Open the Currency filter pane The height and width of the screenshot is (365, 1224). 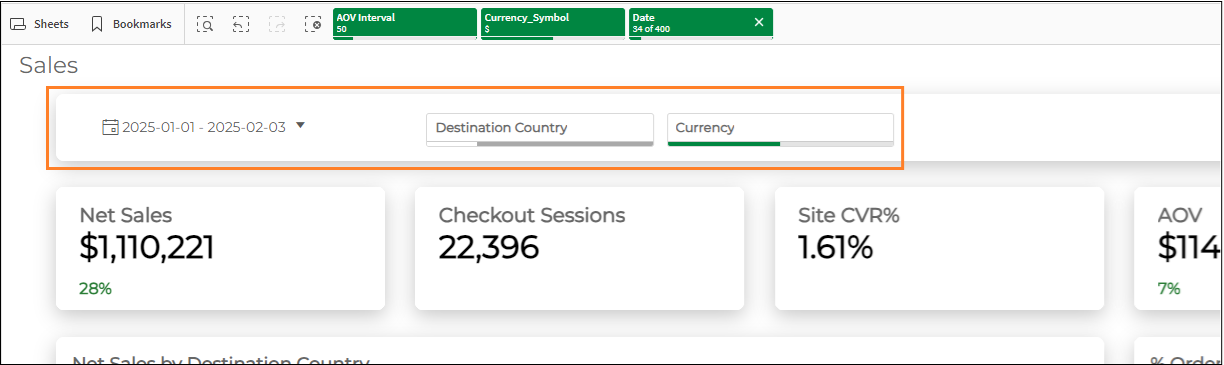[x=780, y=129]
